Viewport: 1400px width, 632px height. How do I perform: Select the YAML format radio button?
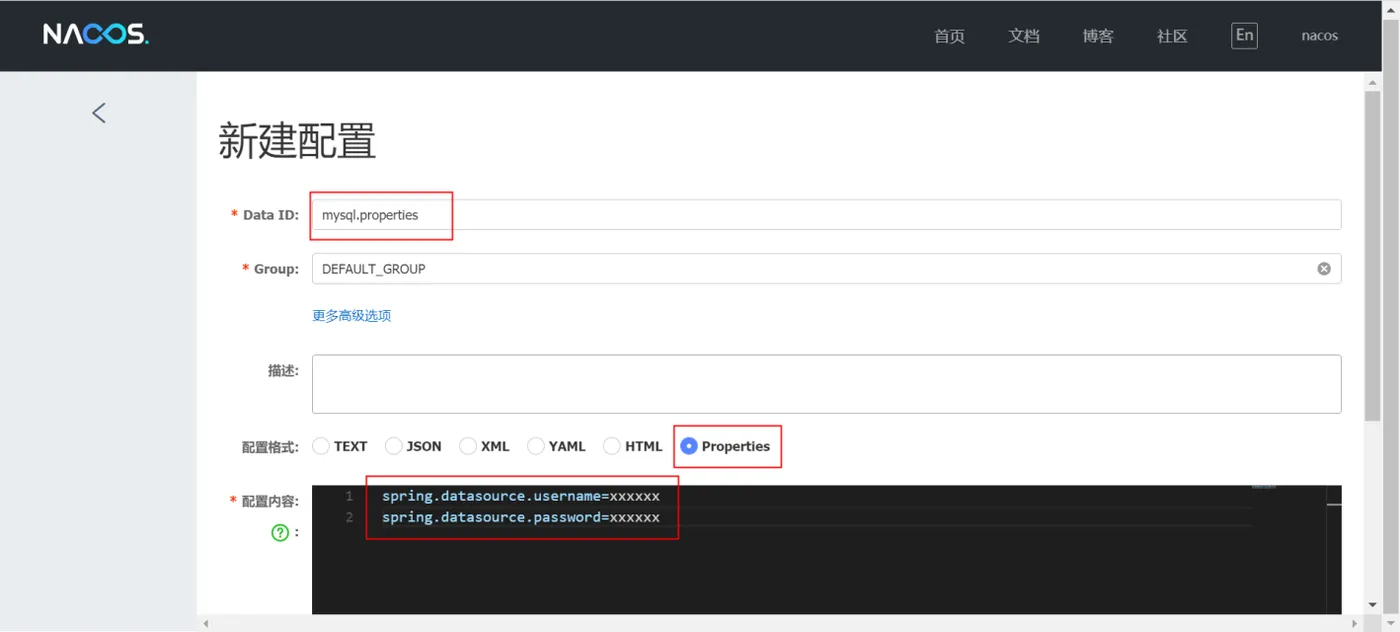[x=536, y=446]
